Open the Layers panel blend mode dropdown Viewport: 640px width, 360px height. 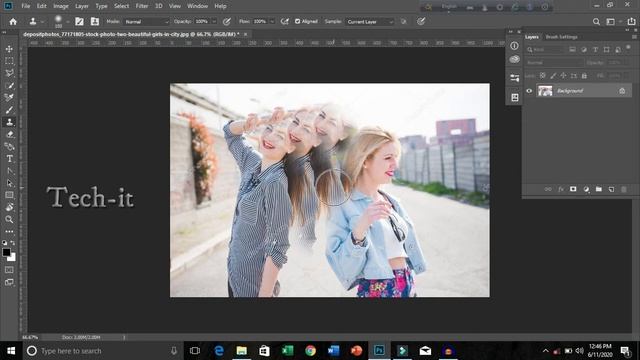pos(554,63)
